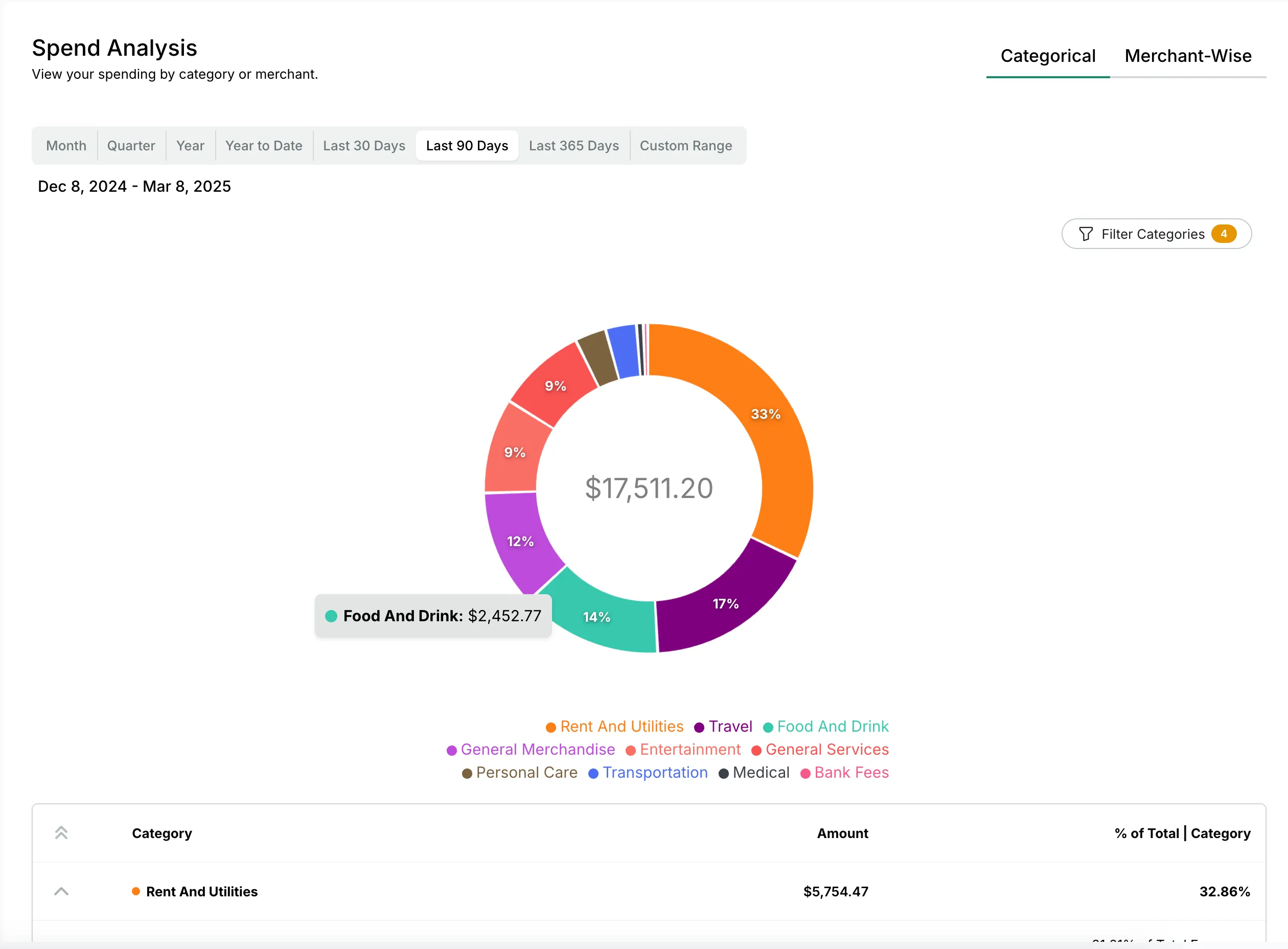The width and height of the screenshot is (1288, 949).
Task: Toggle Medical legend item
Action: click(754, 772)
